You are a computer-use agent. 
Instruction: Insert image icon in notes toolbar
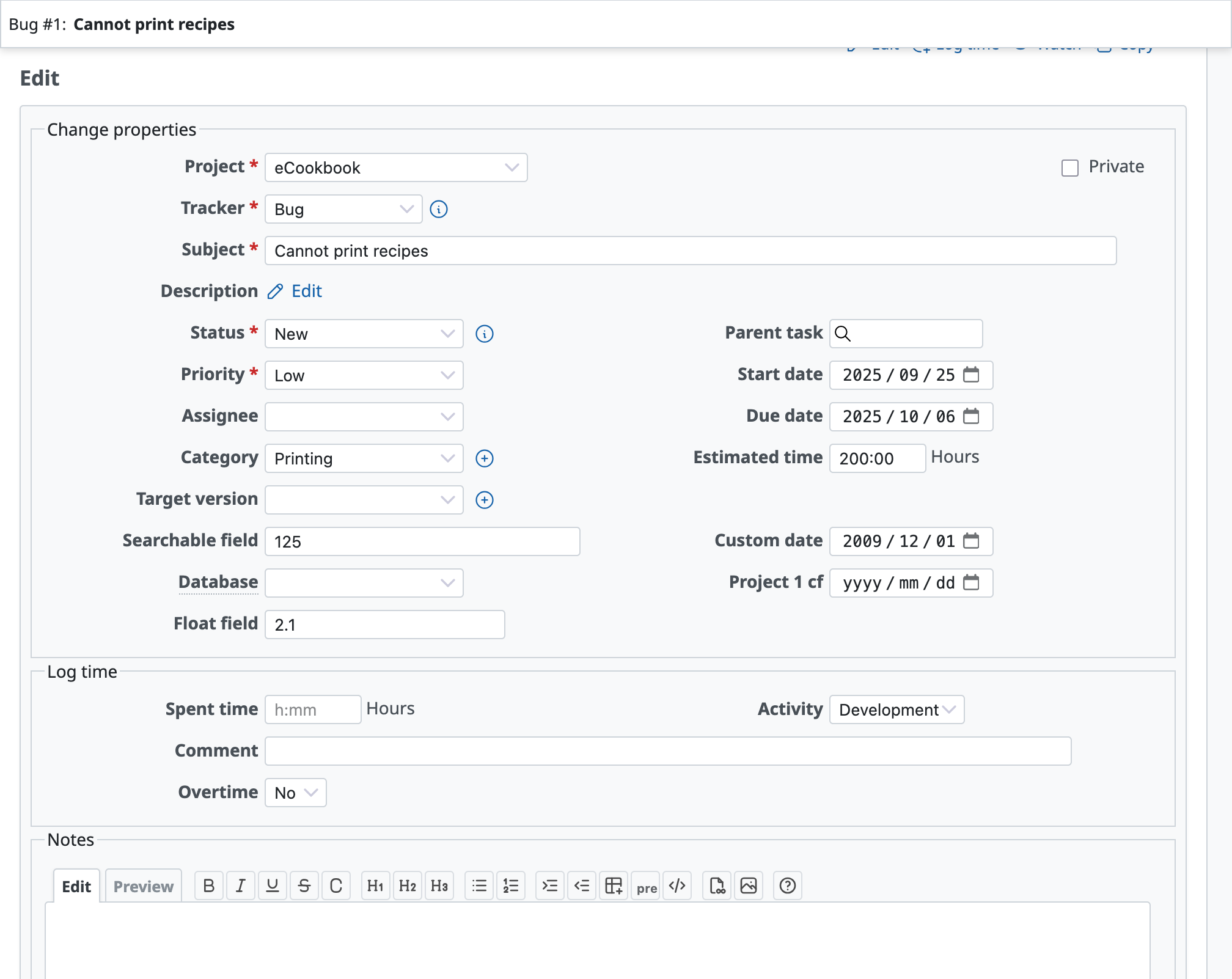749,886
